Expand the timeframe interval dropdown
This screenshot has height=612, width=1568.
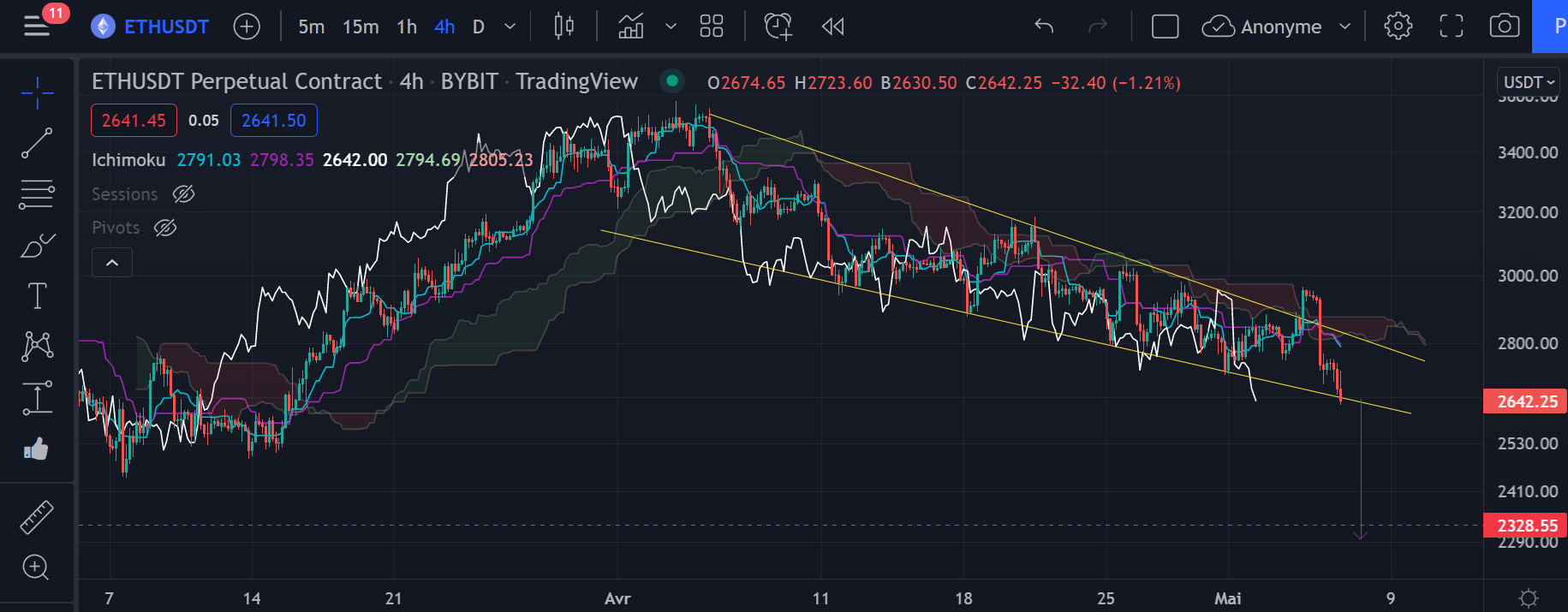click(510, 27)
